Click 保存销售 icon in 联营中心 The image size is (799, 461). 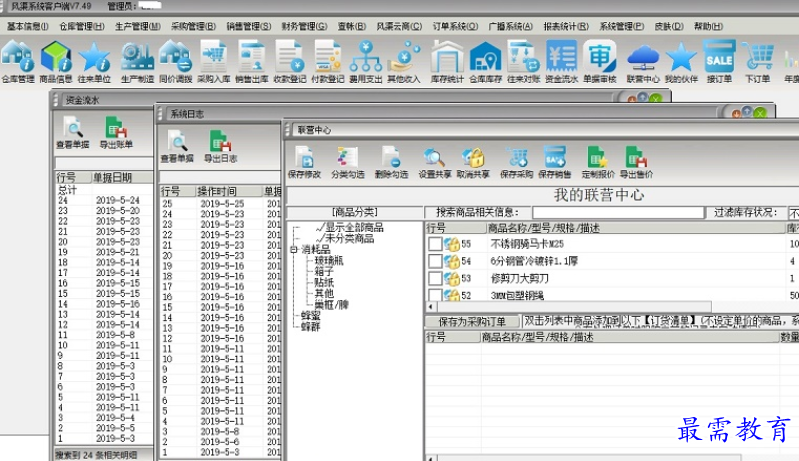pos(554,162)
